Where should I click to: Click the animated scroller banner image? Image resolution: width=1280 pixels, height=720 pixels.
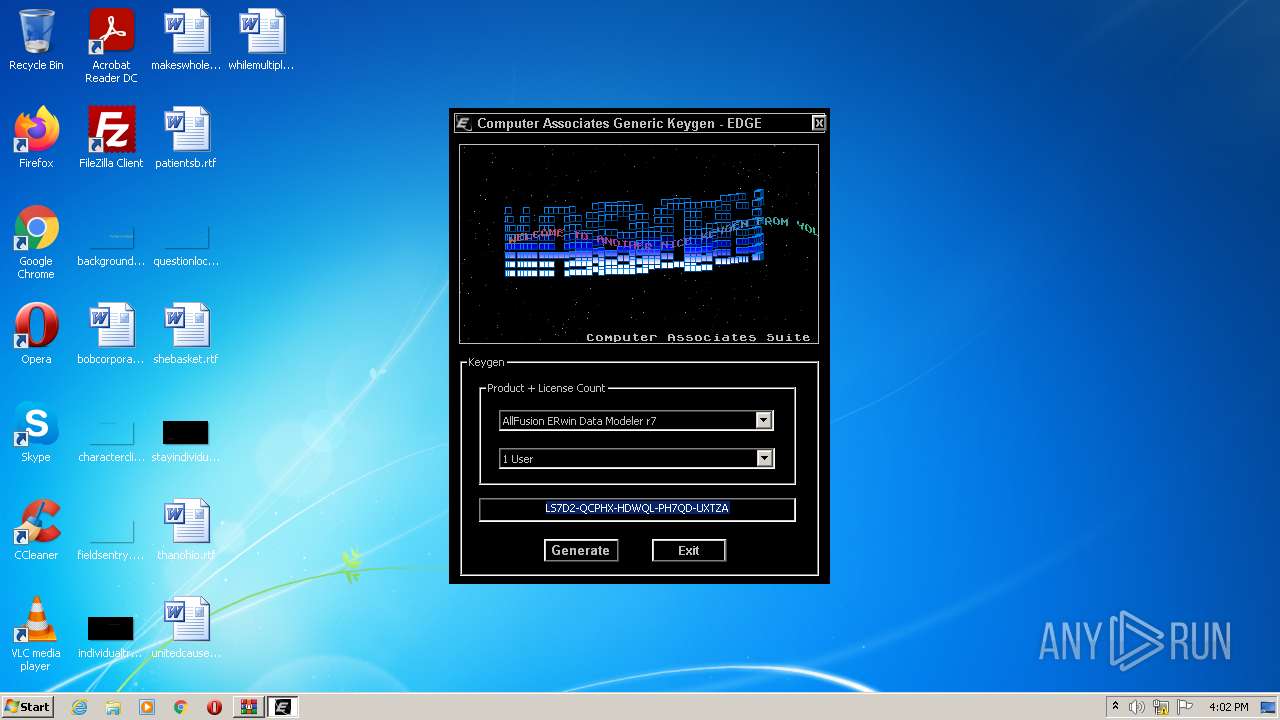coord(639,244)
